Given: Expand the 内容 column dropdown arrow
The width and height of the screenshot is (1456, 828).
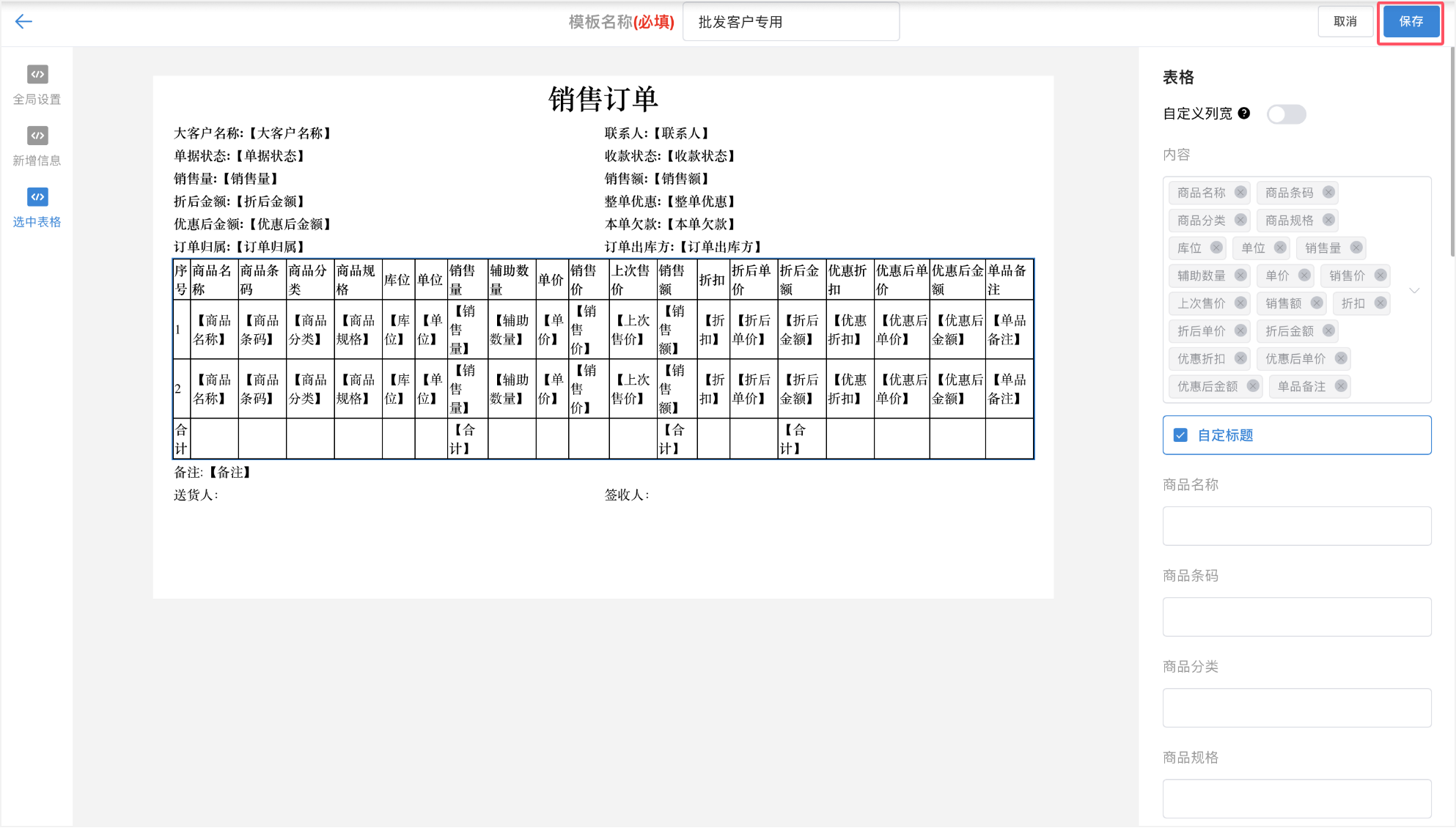Looking at the screenshot, I should (x=1415, y=291).
